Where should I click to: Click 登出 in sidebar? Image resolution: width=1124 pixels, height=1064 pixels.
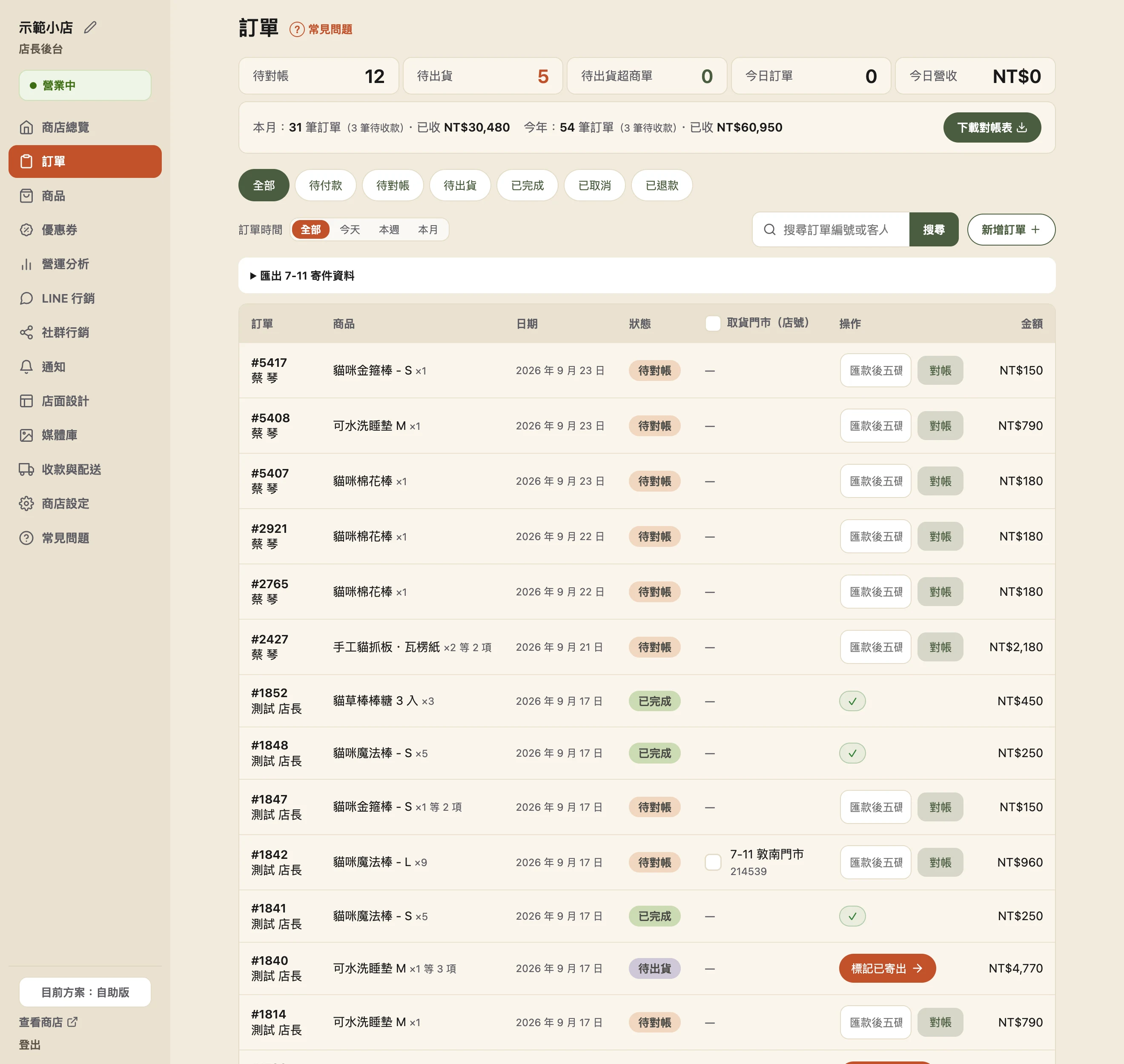point(29,1045)
